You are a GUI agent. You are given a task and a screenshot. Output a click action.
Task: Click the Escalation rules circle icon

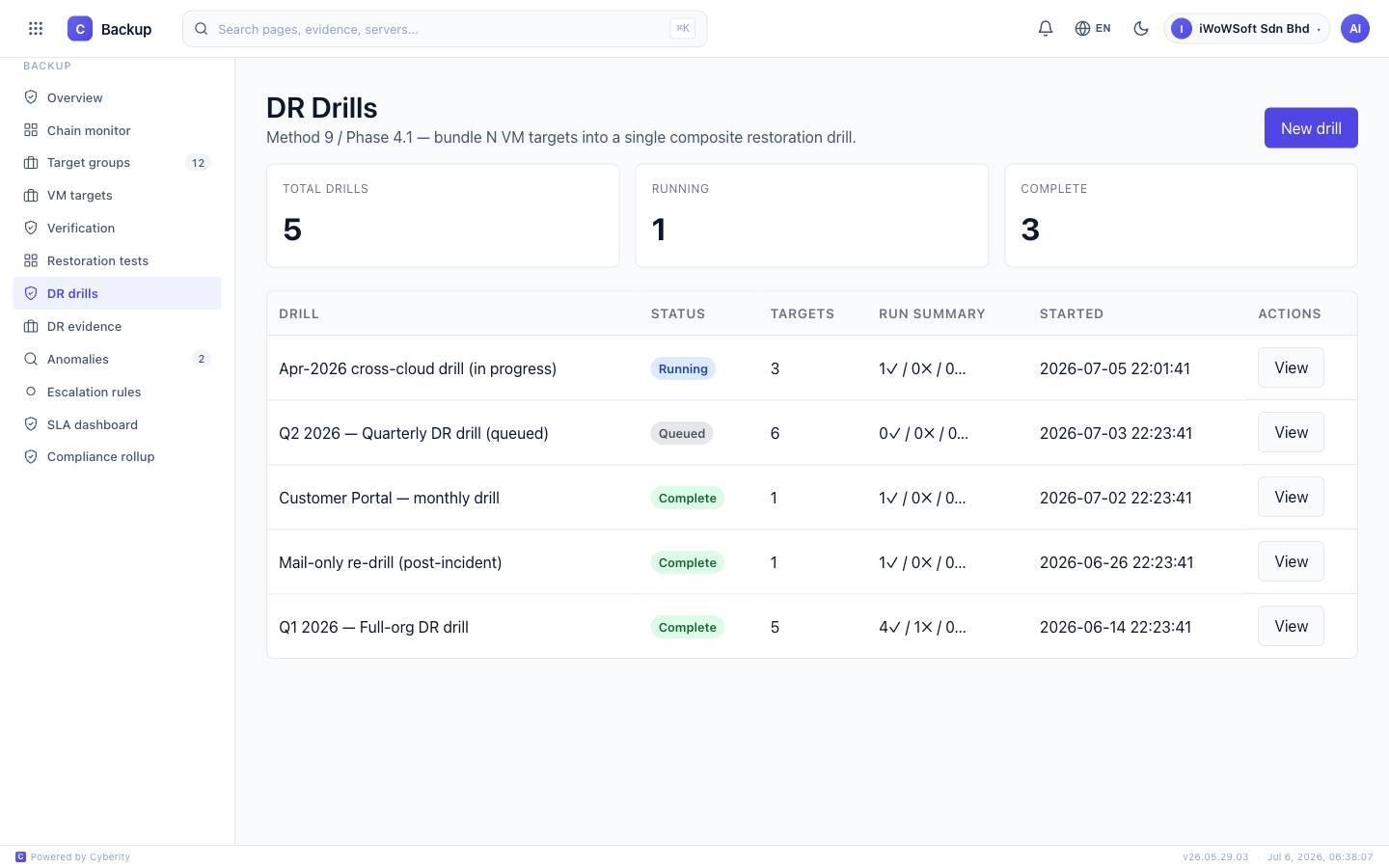pyautogui.click(x=31, y=392)
